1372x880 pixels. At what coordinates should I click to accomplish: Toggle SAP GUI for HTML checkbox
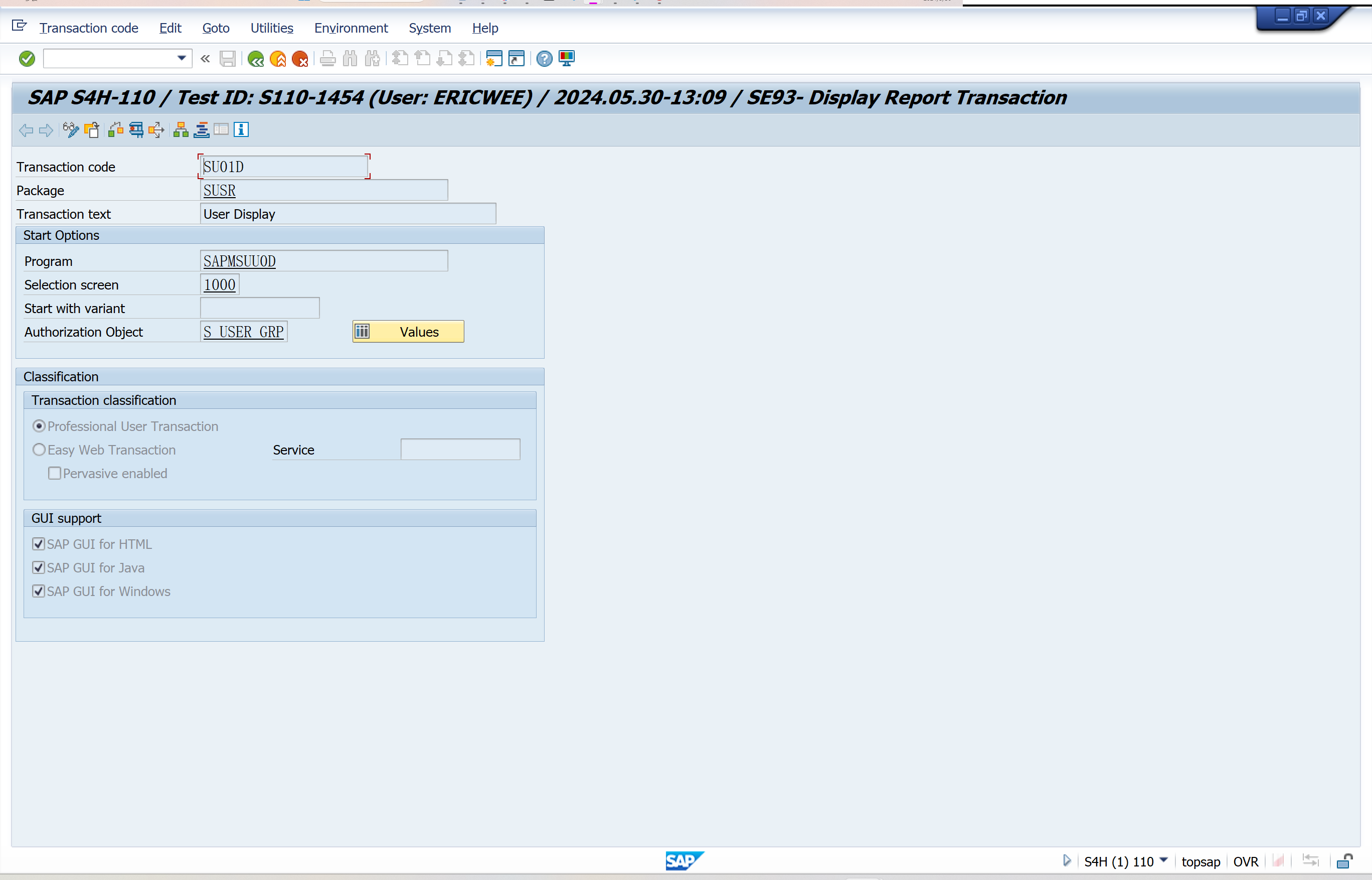(39, 544)
